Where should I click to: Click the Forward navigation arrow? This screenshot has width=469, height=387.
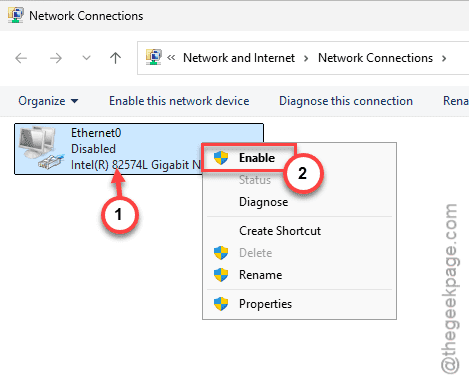[56, 58]
